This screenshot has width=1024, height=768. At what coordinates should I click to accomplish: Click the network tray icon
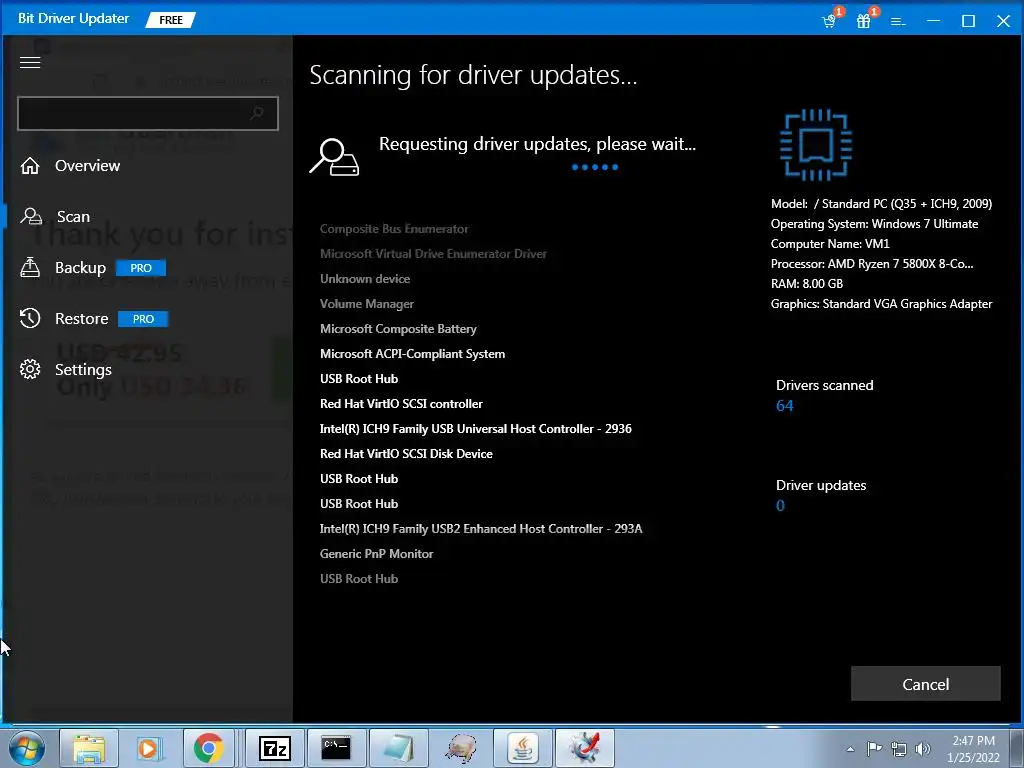[x=899, y=749]
